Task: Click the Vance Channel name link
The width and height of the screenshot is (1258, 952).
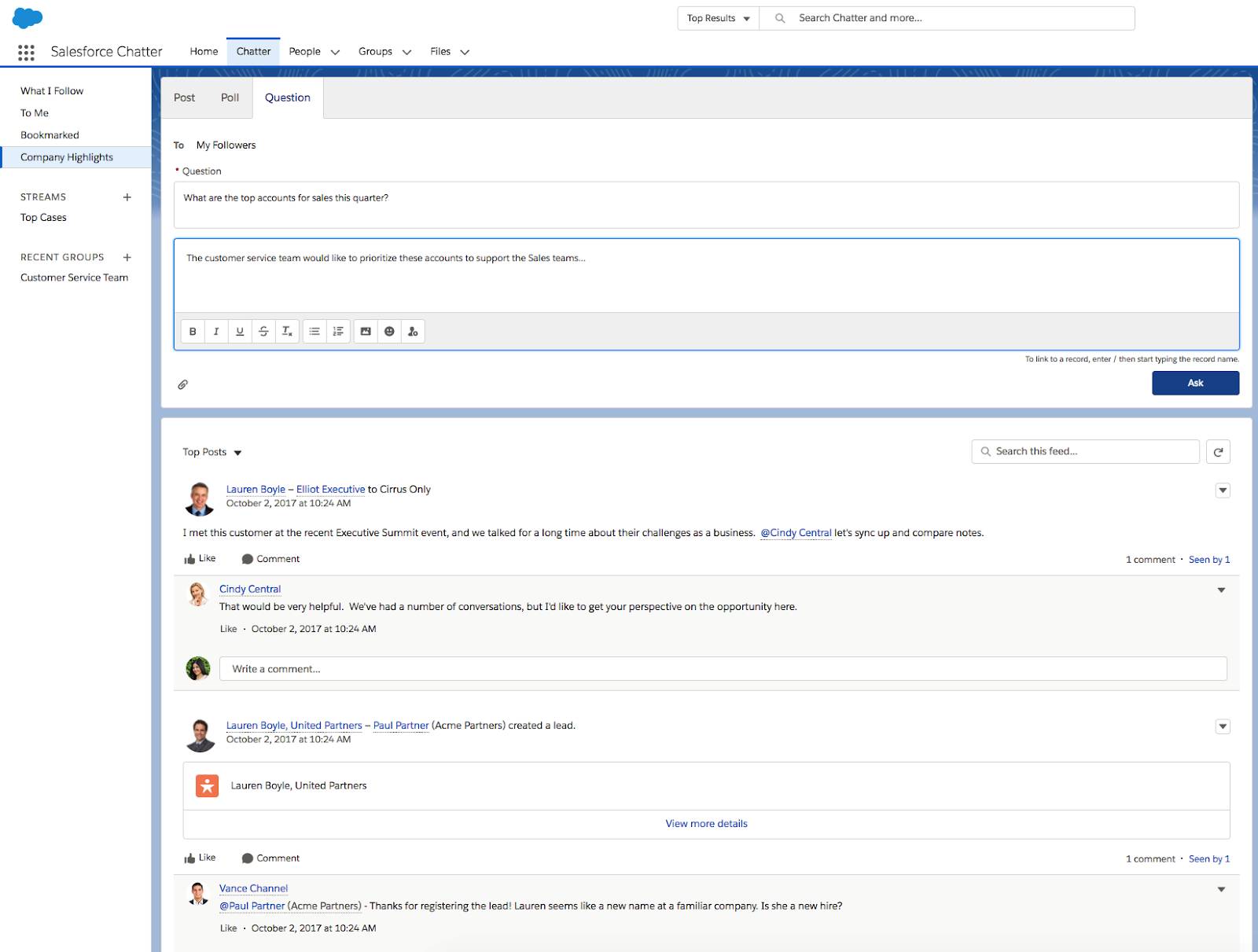Action: click(253, 888)
